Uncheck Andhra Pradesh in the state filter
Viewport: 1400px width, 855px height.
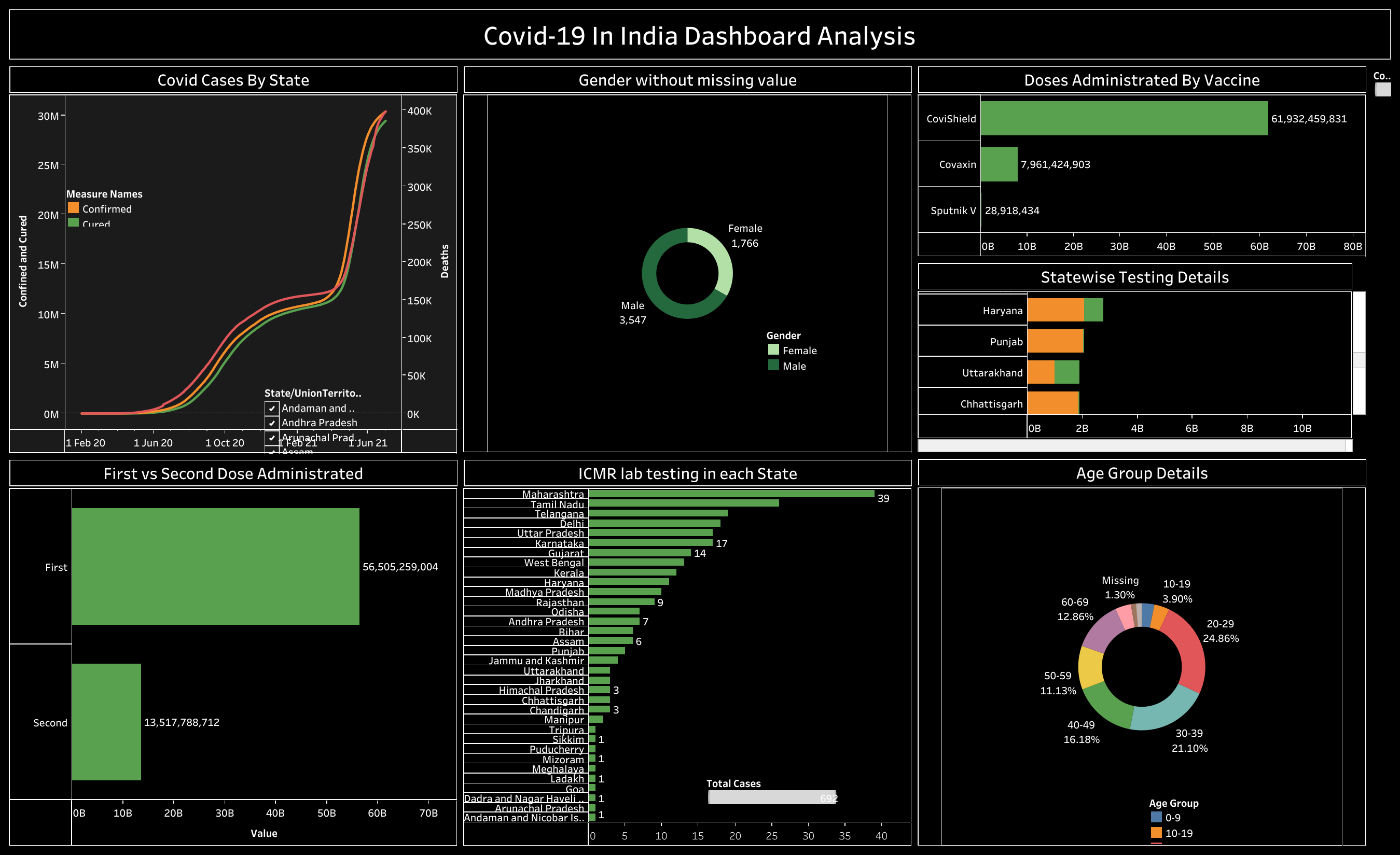[273, 423]
